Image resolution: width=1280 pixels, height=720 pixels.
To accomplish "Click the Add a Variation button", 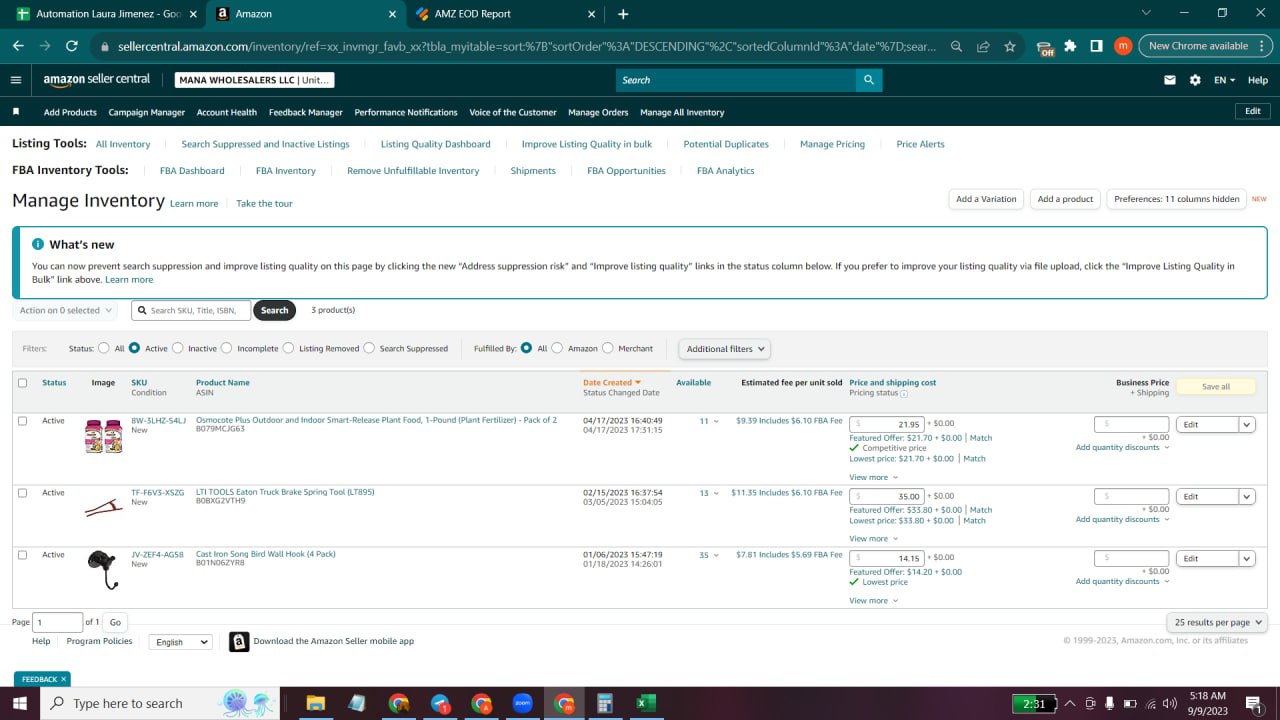I will click(x=986, y=199).
